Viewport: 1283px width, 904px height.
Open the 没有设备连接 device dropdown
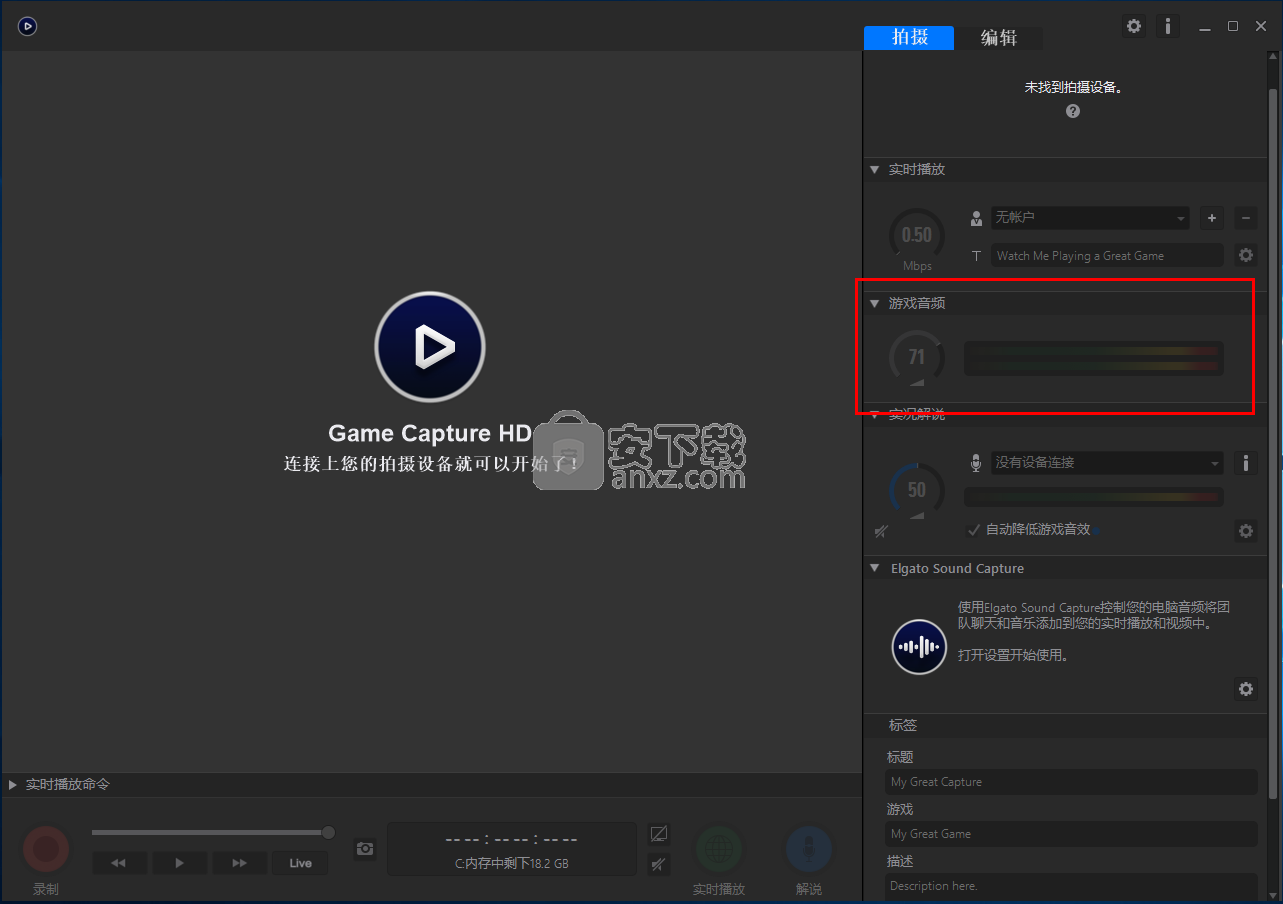coord(1107,463)
